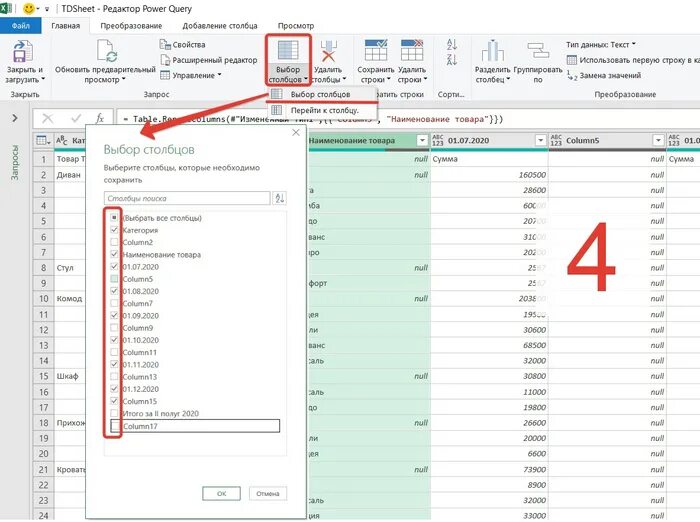
Task: Uncheck Наименование товара checkbox
Action: point(114,254)
